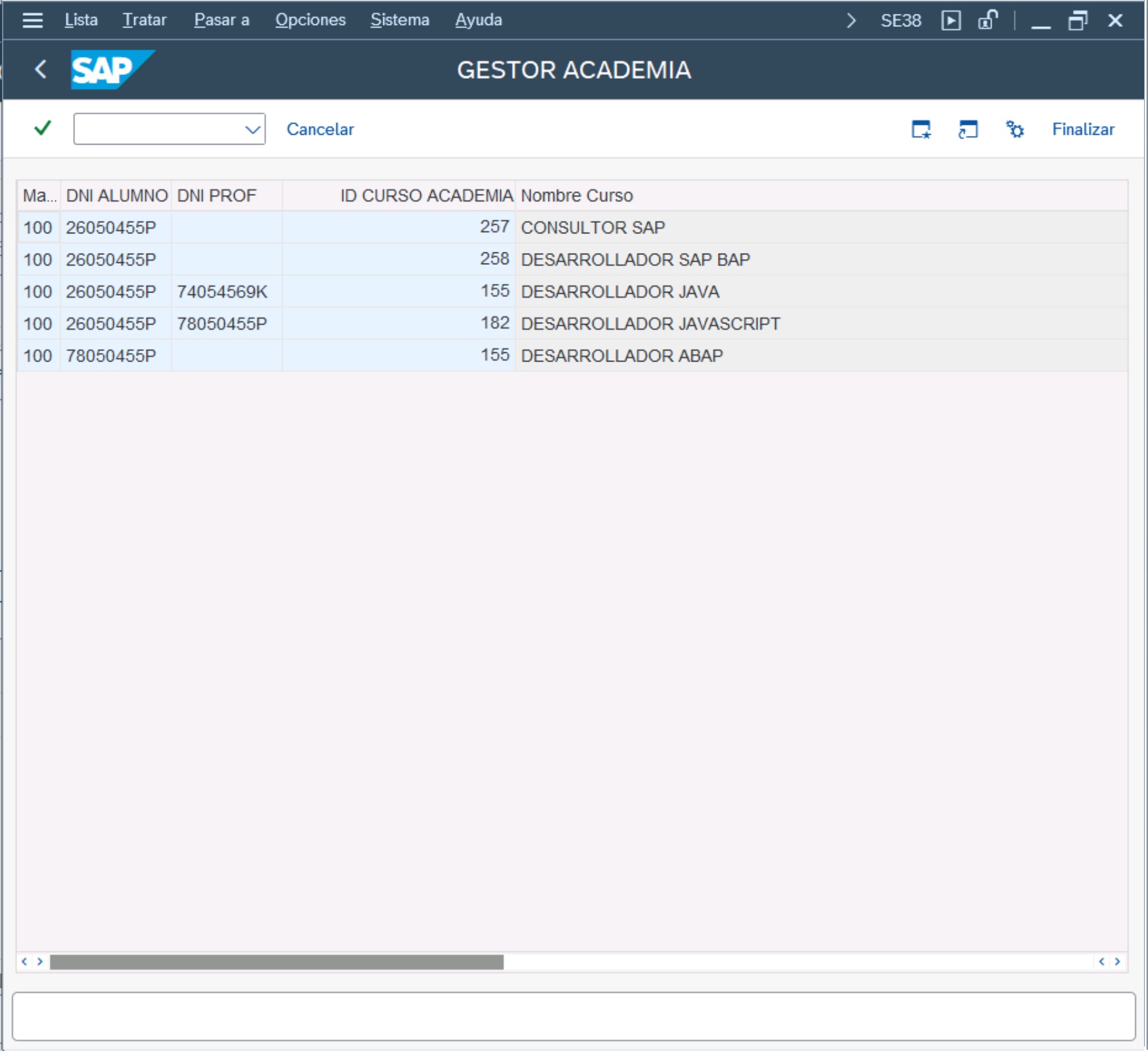Select the DESARROLLADOR JAVA cell

point(821,292)
